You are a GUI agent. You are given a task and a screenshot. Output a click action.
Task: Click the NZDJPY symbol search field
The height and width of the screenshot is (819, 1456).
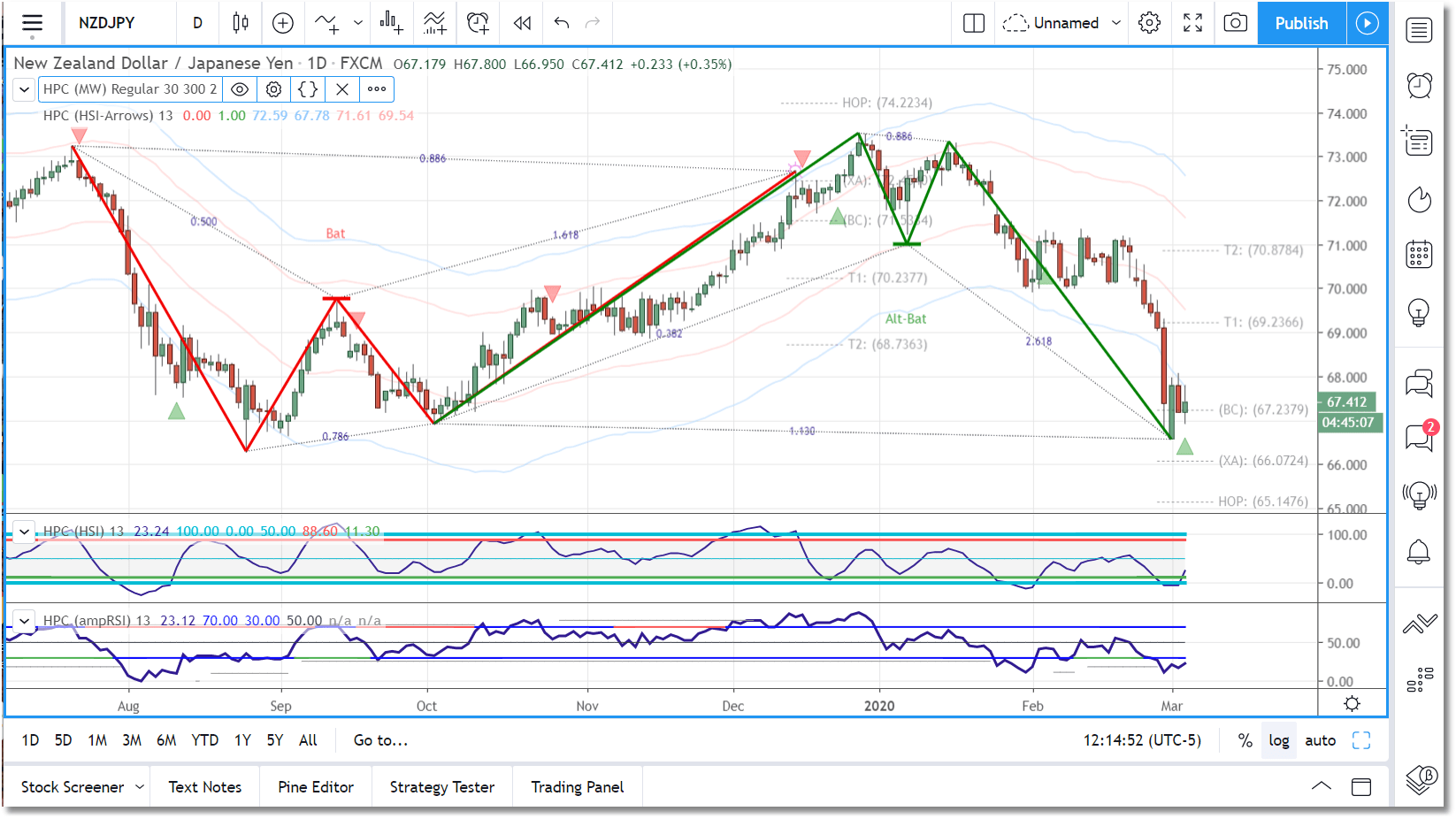click(107, 23)
